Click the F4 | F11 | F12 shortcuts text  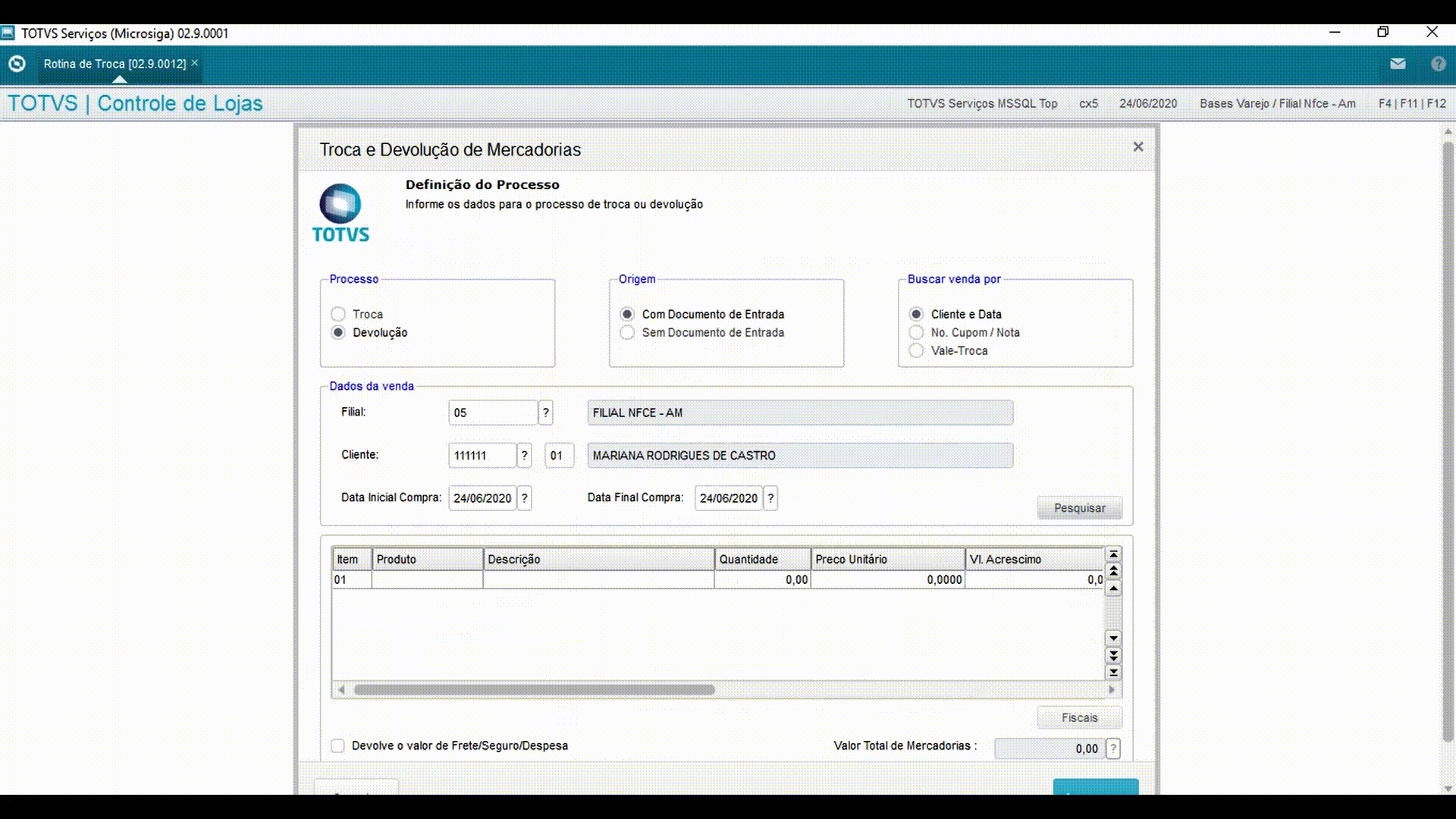tap(1412, 104)
